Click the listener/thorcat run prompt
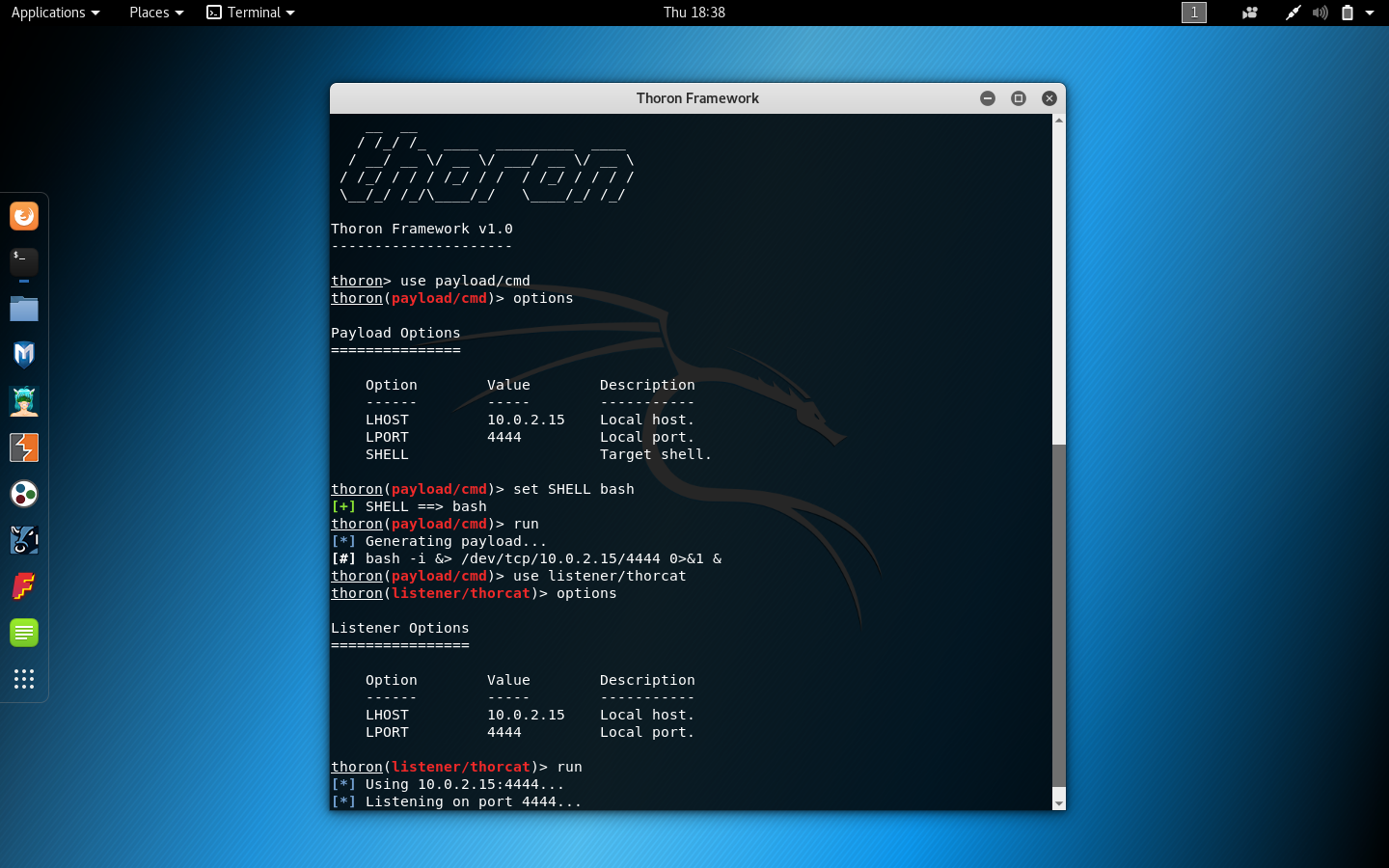1389x868 pixels. click(x=456, y=767)
